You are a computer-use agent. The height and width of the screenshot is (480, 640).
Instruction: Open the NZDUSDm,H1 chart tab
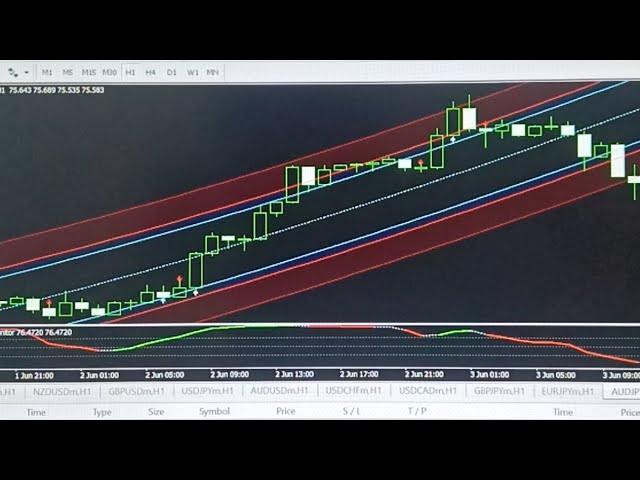(56, 391)
